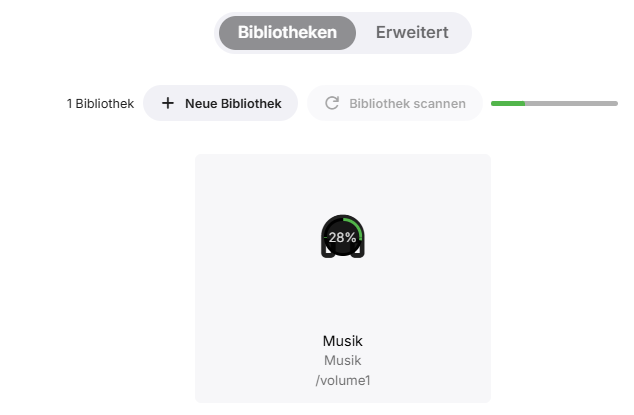This screenshot has height=415, width=634.
Task: Open the Musik library headphone icon
Action: point(343,238)
